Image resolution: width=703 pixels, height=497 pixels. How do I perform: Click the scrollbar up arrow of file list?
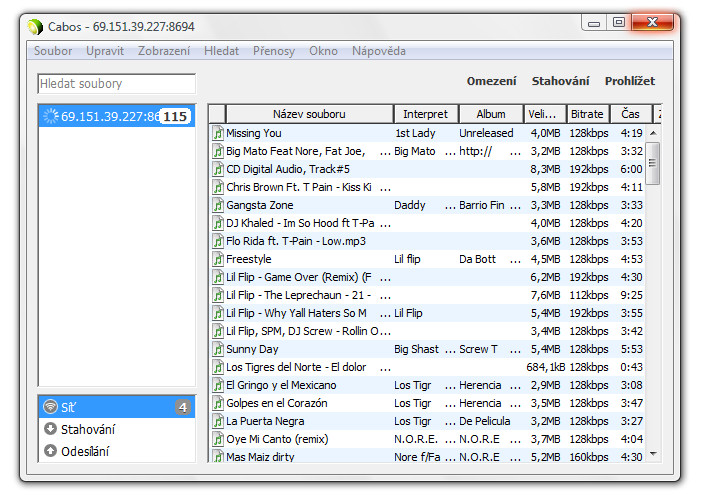654,133
